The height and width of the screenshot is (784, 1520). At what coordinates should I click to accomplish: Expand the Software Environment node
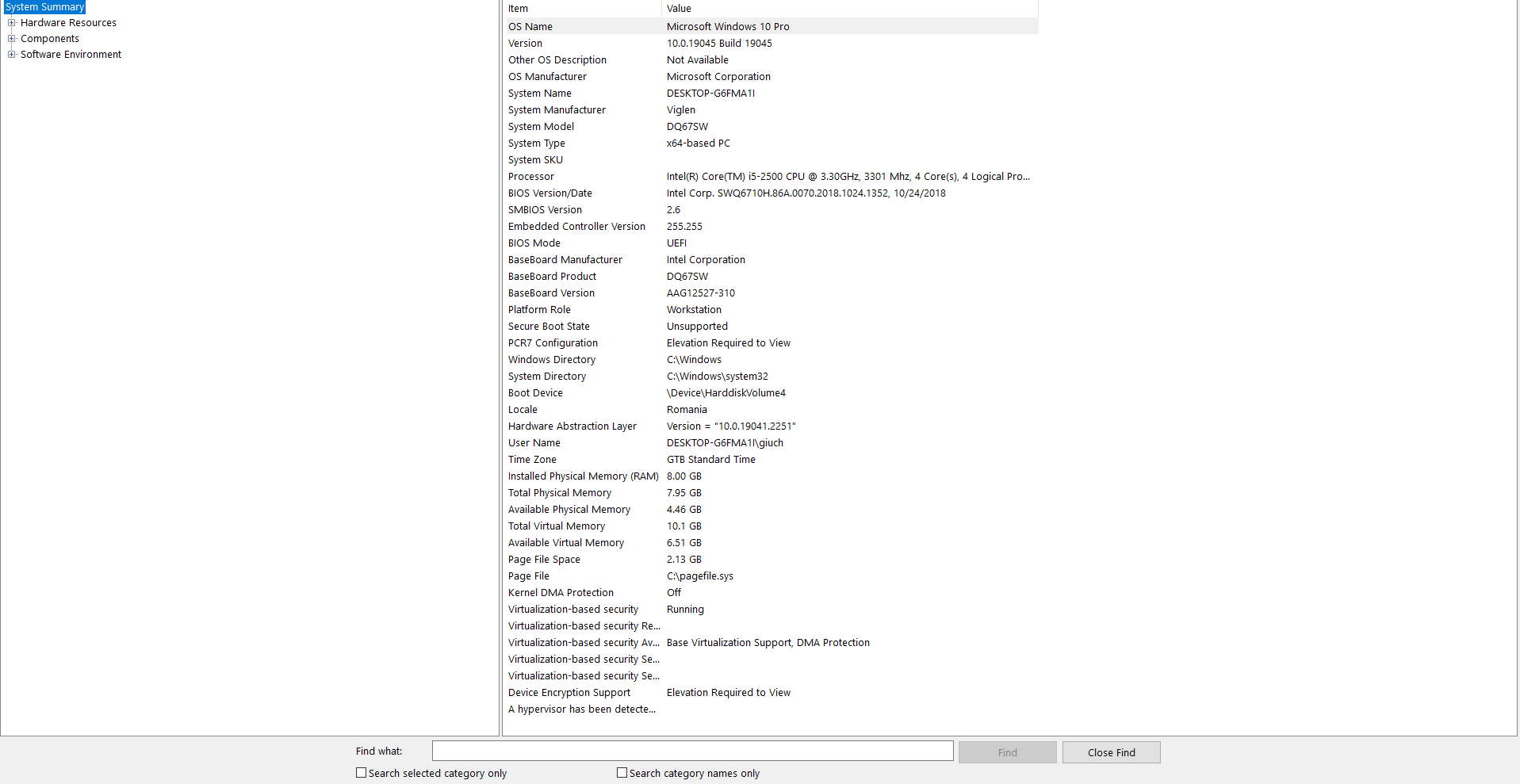click(11, 55)
